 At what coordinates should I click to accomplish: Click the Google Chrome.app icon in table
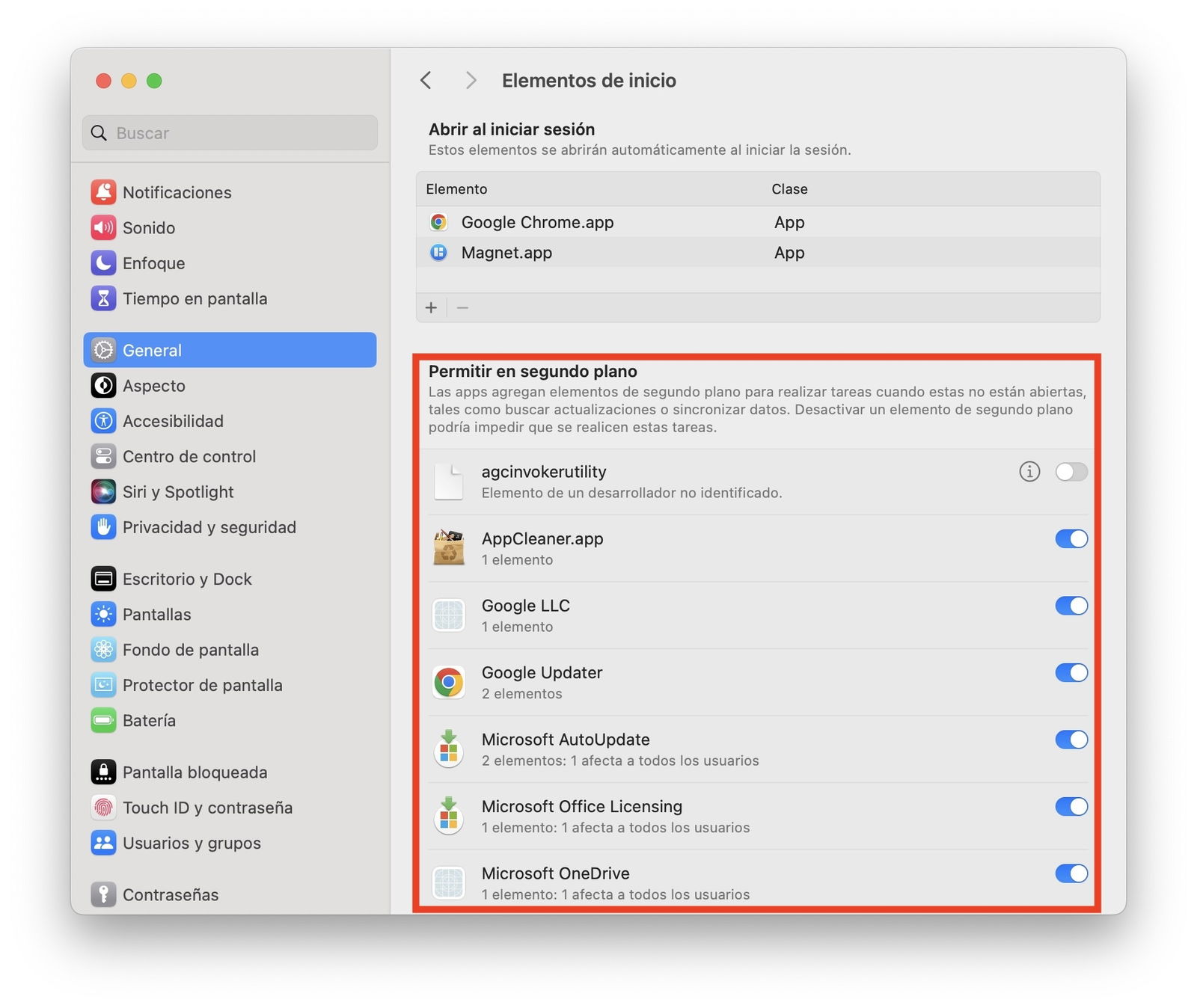coord(438,222)
